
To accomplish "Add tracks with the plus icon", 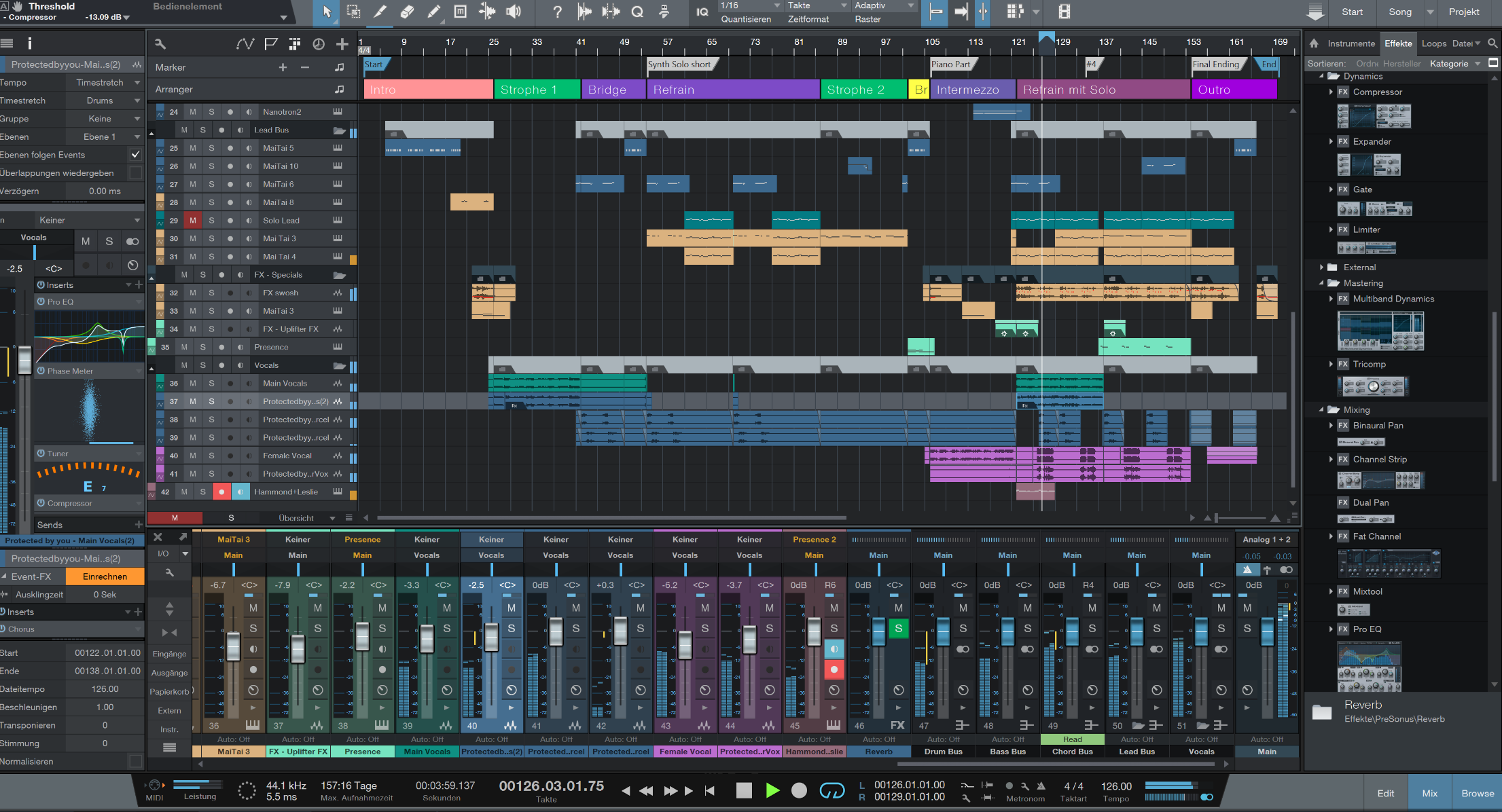I will 342,44.
